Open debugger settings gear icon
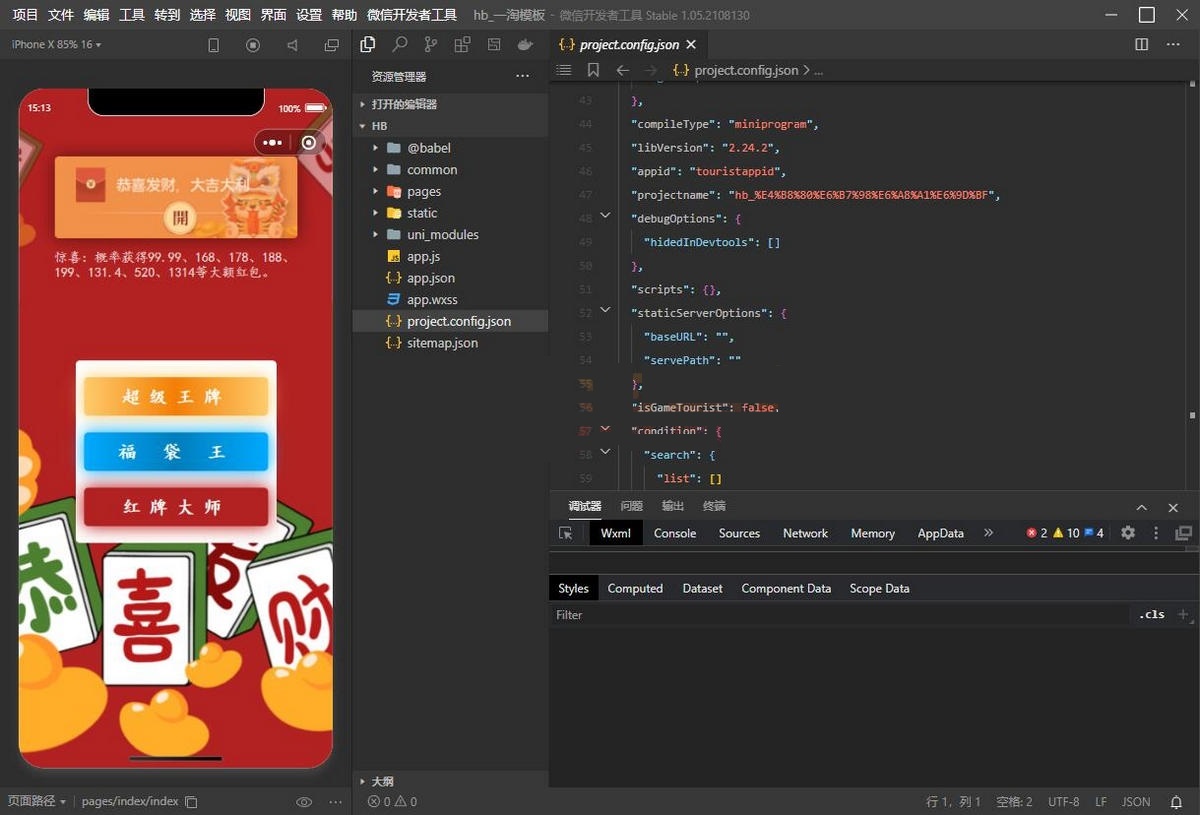 pos(1128,533)
